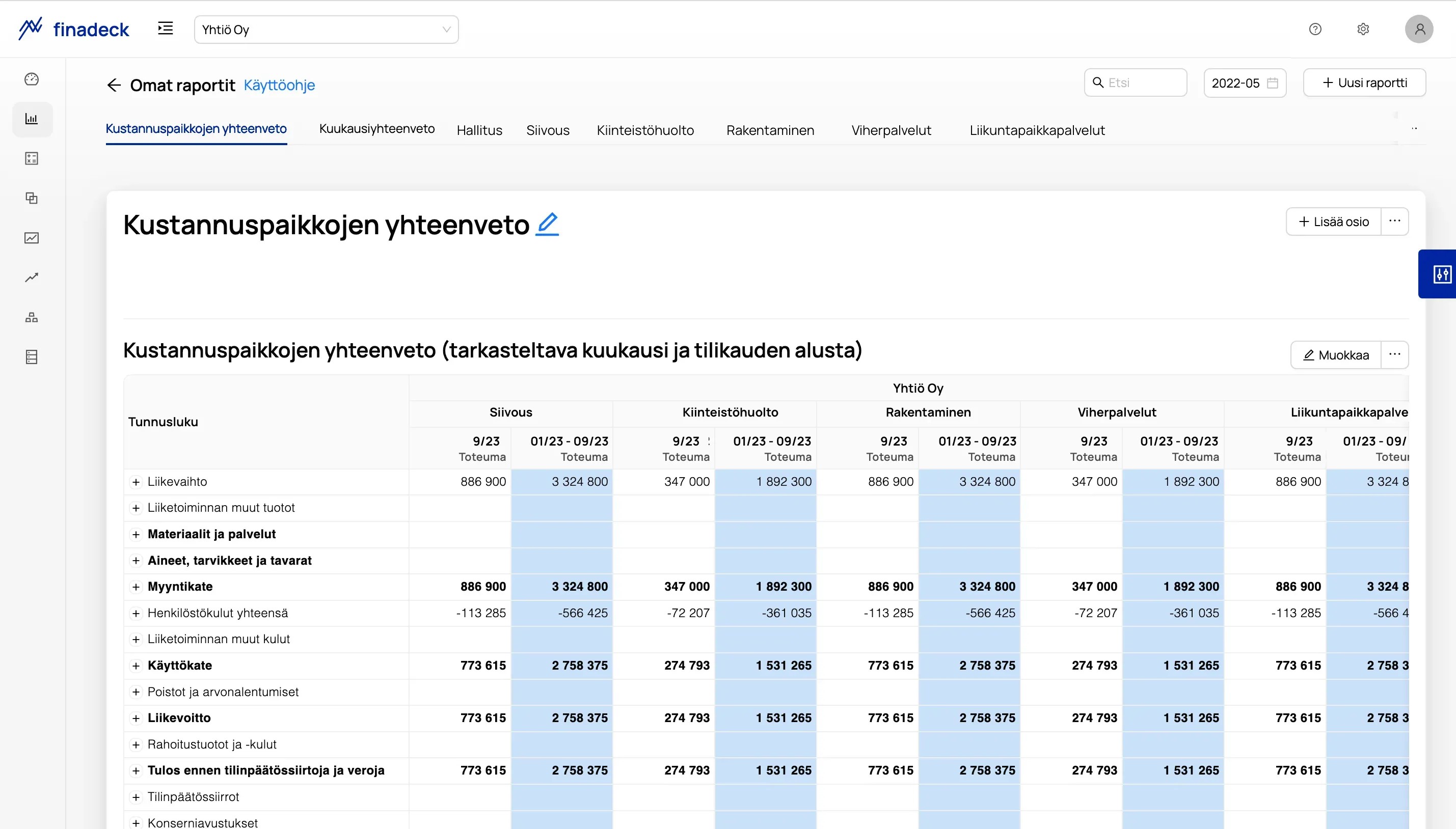The width and height of the screenshot is (1456, 829).
Task: Expand the Henkilöstökulut yhteensä row
Action: [136, 614]
